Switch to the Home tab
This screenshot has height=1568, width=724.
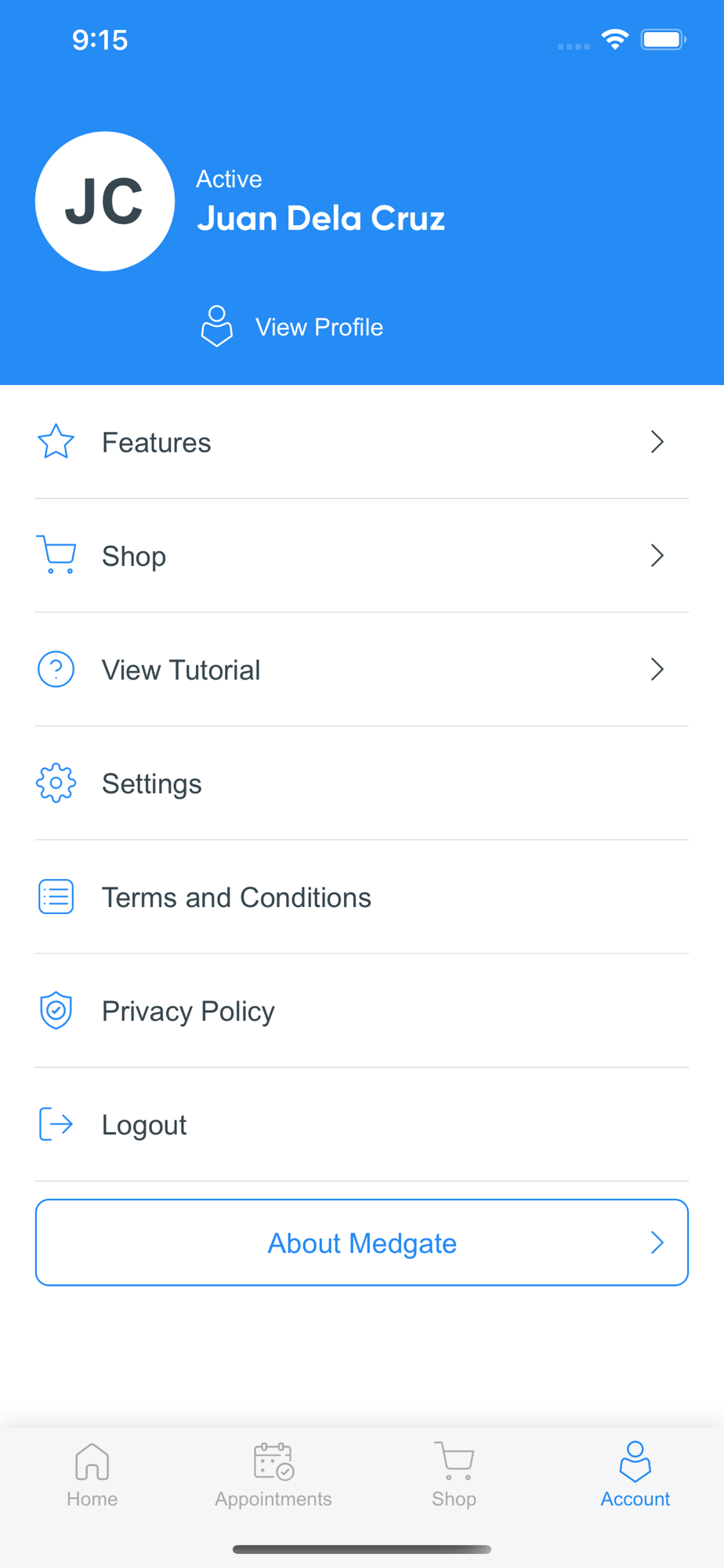(x=92, y=1475)
